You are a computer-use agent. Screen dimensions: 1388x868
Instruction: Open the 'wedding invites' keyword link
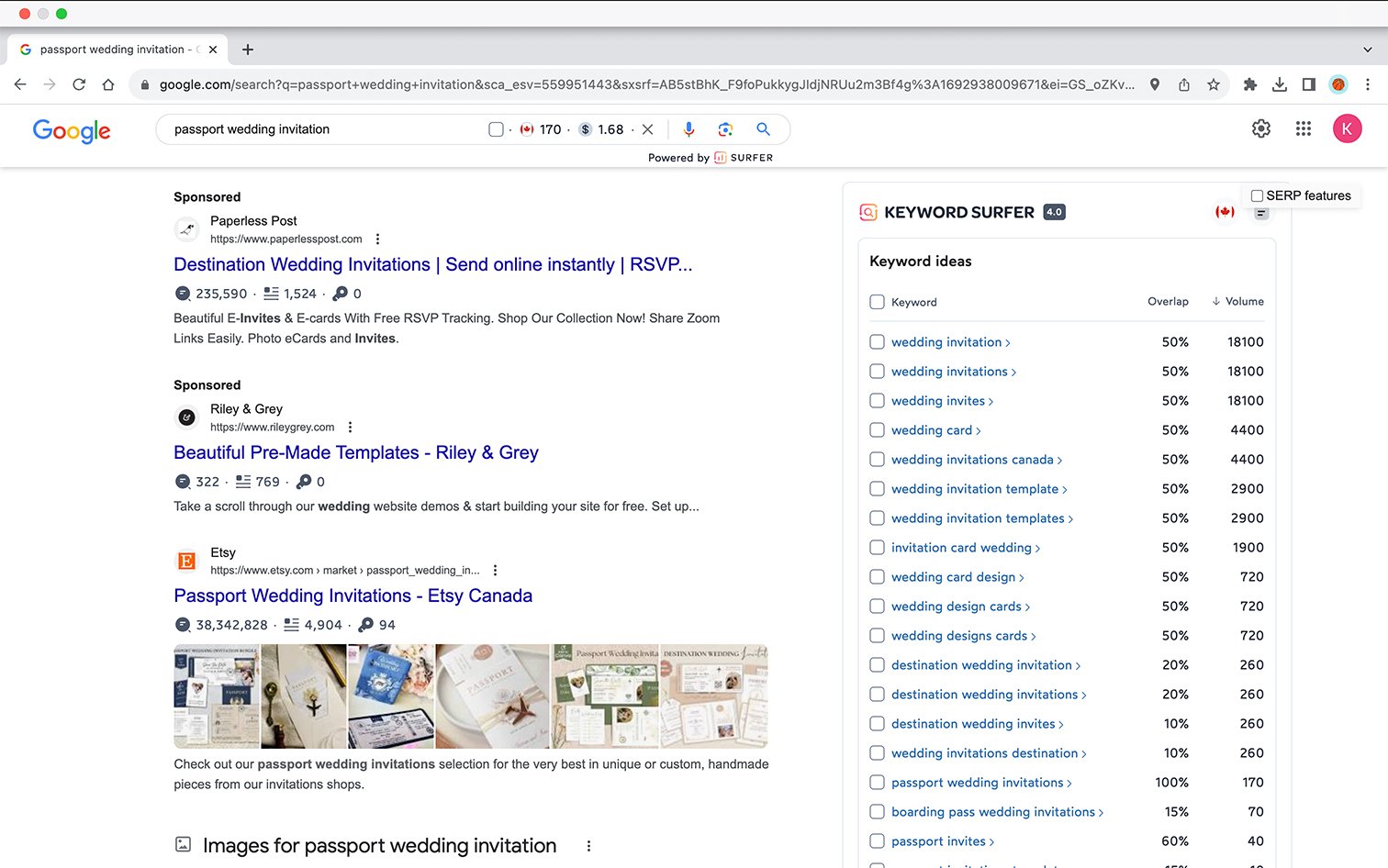point(942,401)
